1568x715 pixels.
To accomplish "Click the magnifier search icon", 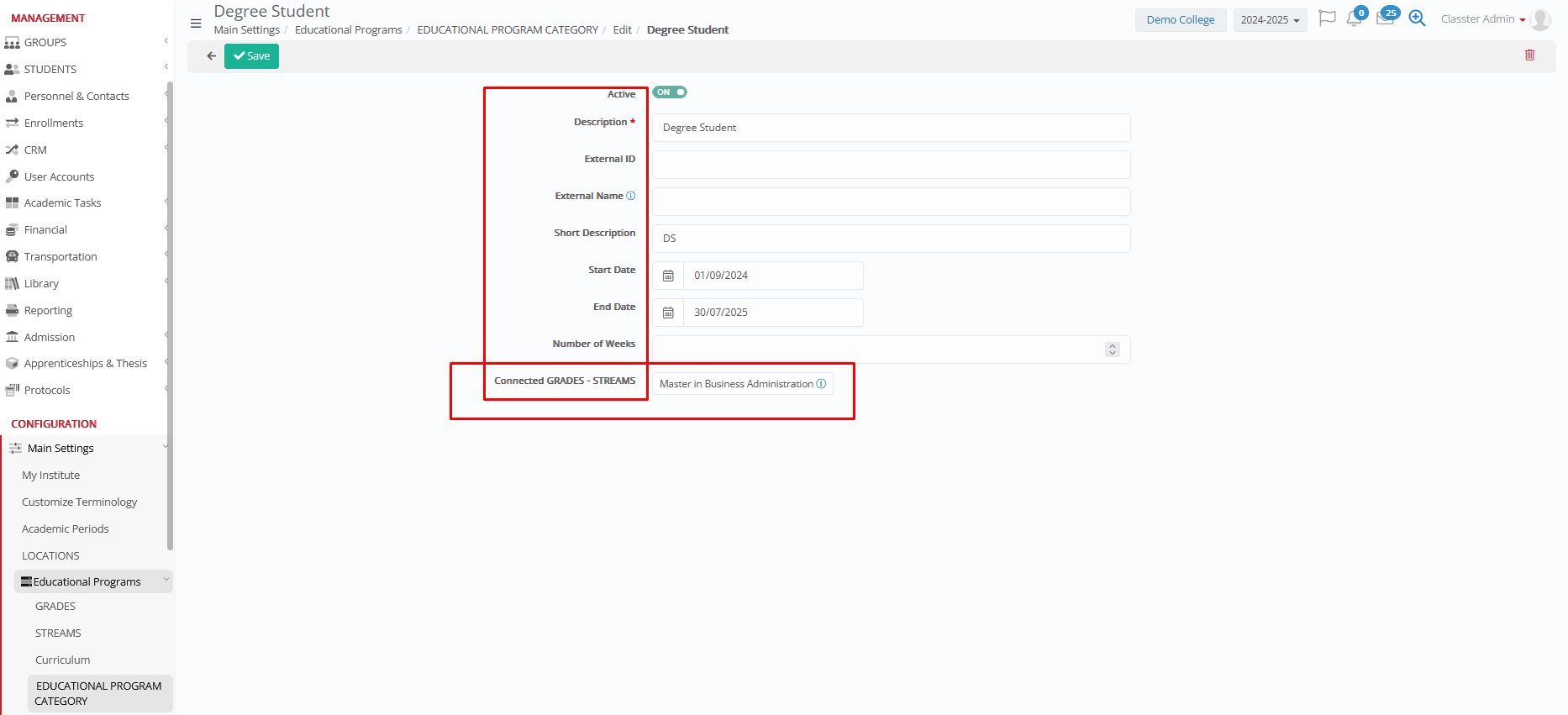I will click(1417, 18).
